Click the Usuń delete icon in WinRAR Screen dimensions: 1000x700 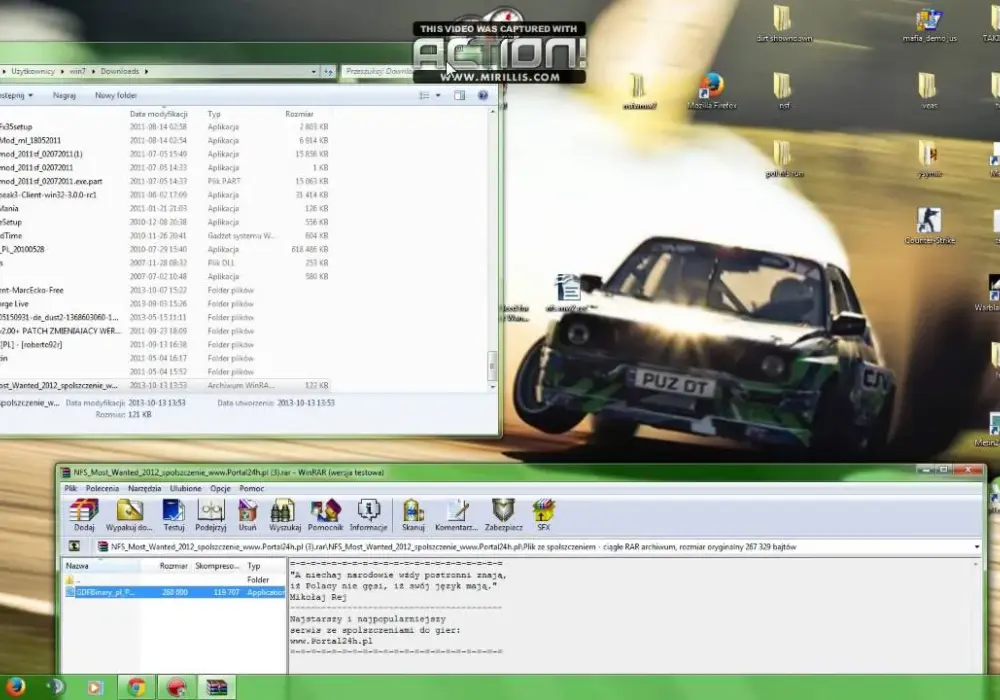(x=247, y=515)
